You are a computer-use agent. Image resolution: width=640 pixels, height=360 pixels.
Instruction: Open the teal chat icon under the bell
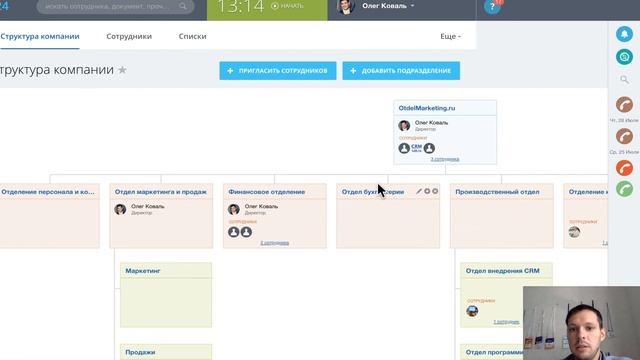(x=624, y=57)
